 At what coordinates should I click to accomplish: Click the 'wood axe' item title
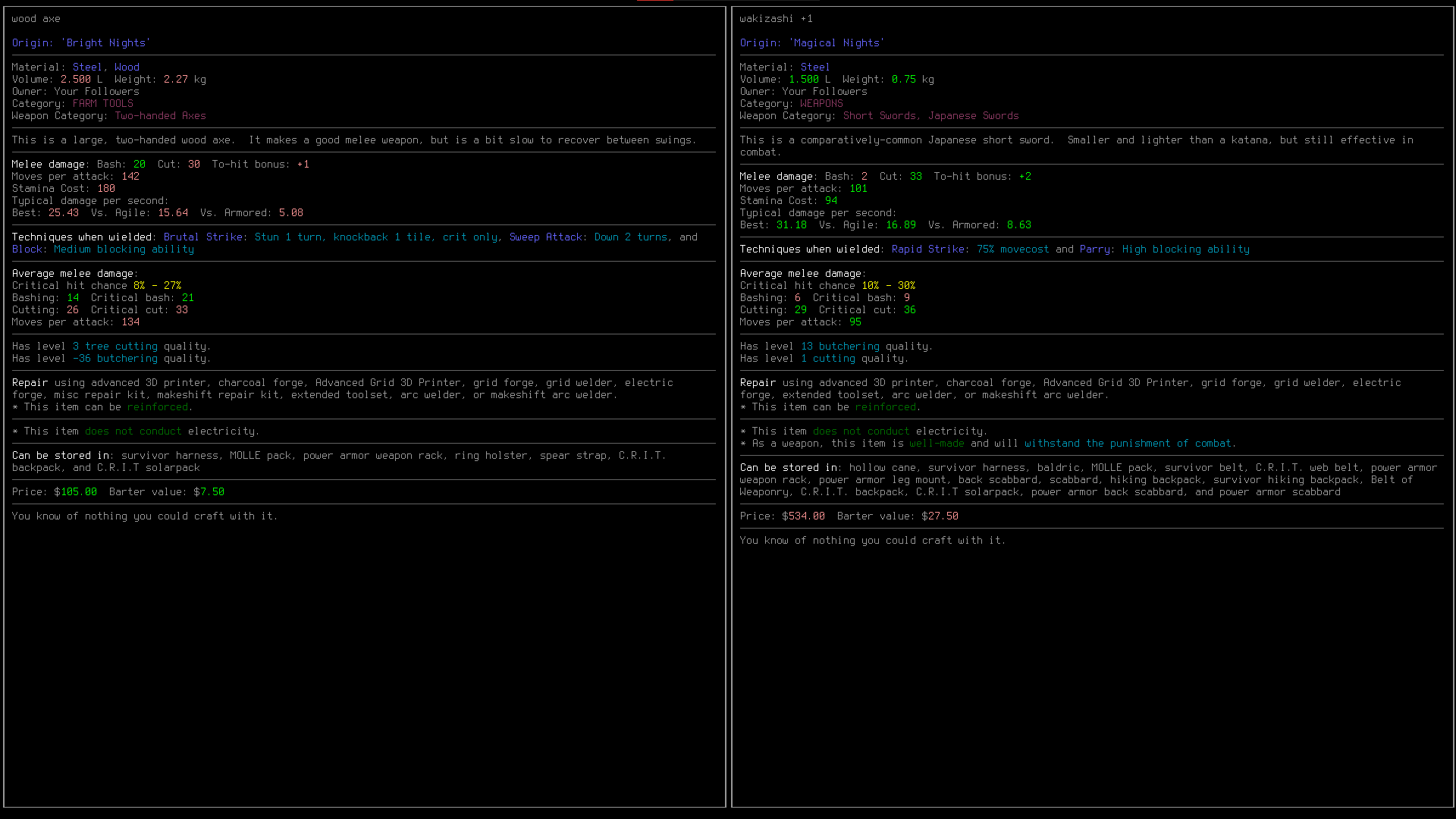pyautogui.click(x=36, y=19)
